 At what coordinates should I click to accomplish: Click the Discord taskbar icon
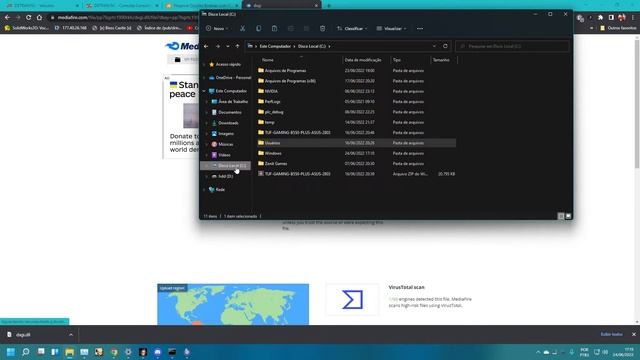[x=158, y=352]
